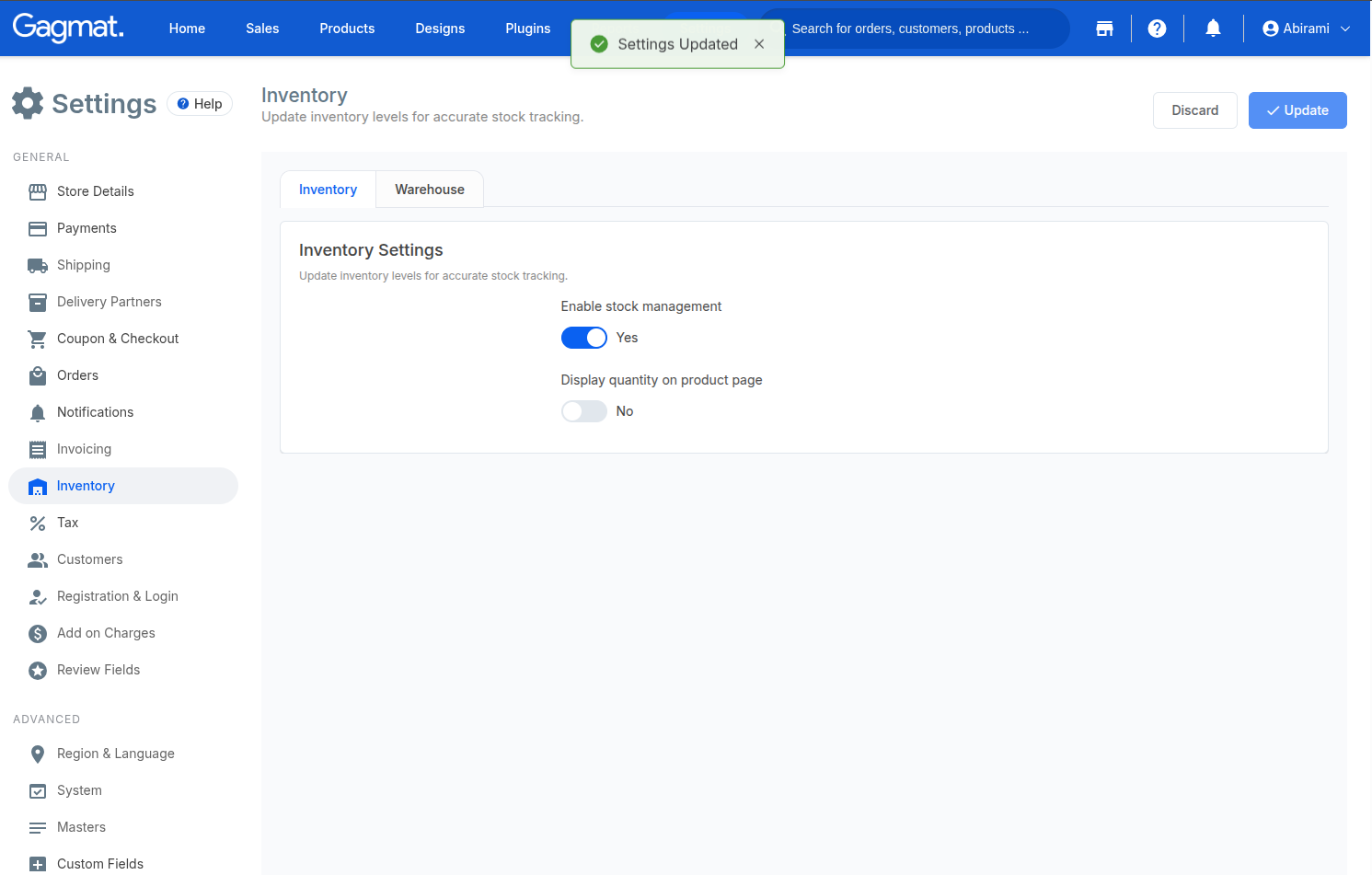
Task: Click the Discard button
Action: coord(1195,110)
